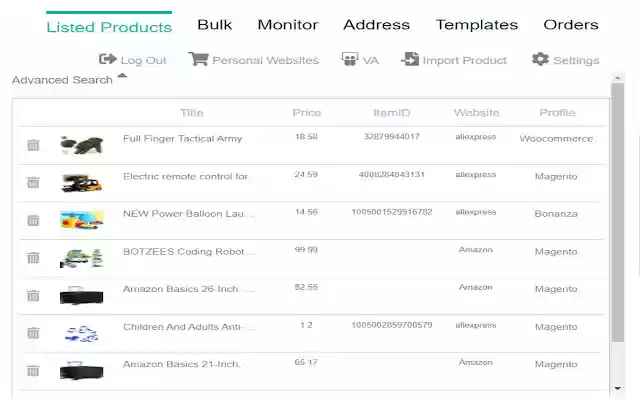This screenshot has height=400, width=640.
Task: Open the Personal Websites link
Action: [x=265, y=60]
